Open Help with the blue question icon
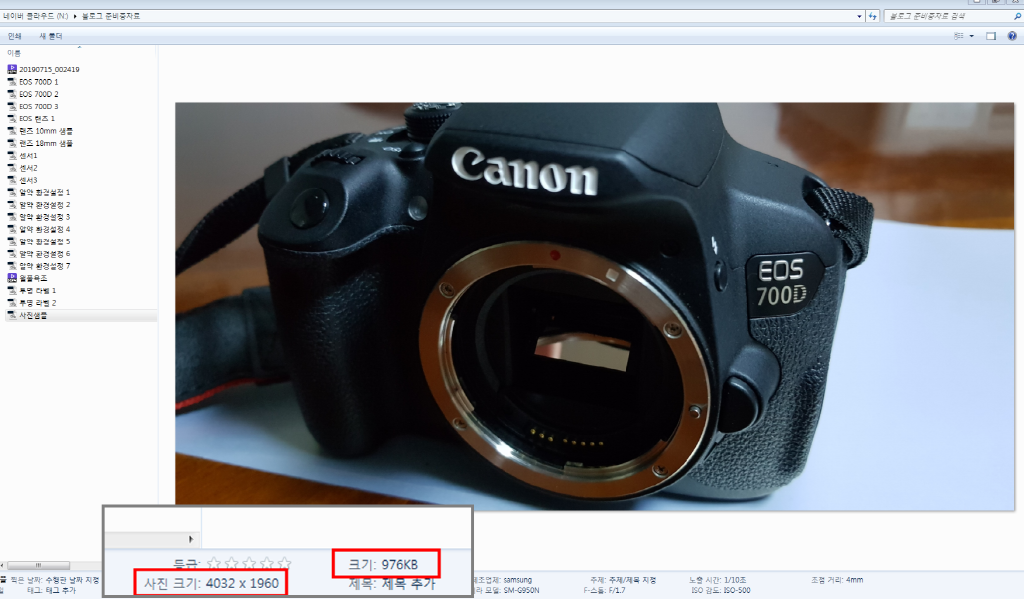1024x599 pixels. coord(1012,36)
